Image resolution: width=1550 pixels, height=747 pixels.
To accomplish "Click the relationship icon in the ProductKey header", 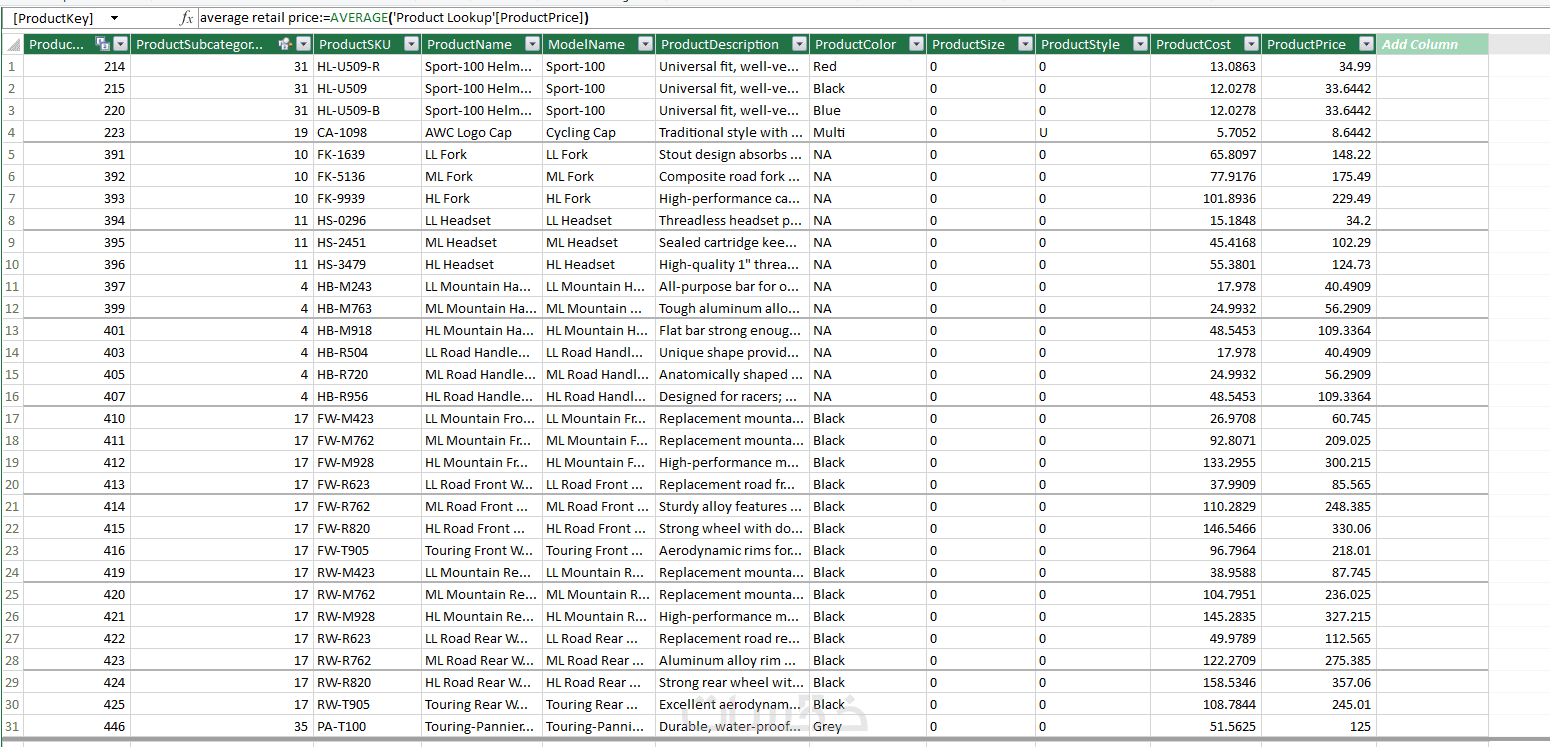I will (x=102, y=44).
